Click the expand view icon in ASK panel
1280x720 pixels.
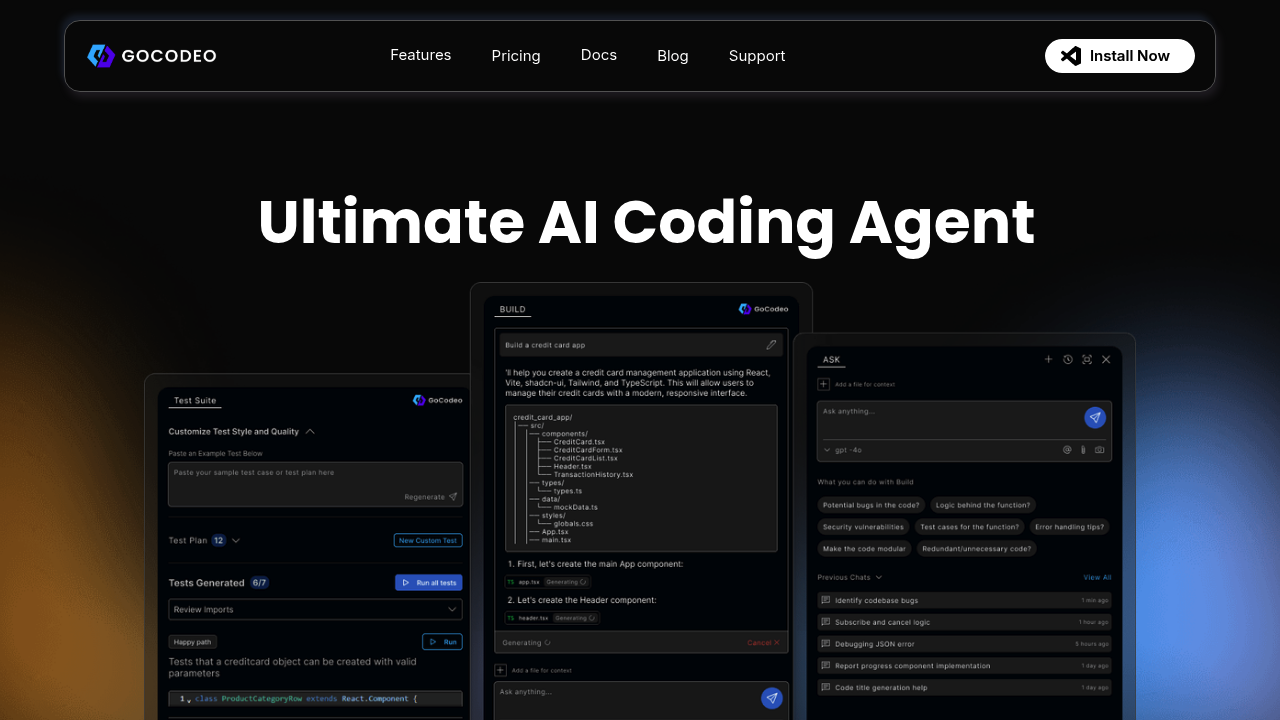(x=1087, y=359)
